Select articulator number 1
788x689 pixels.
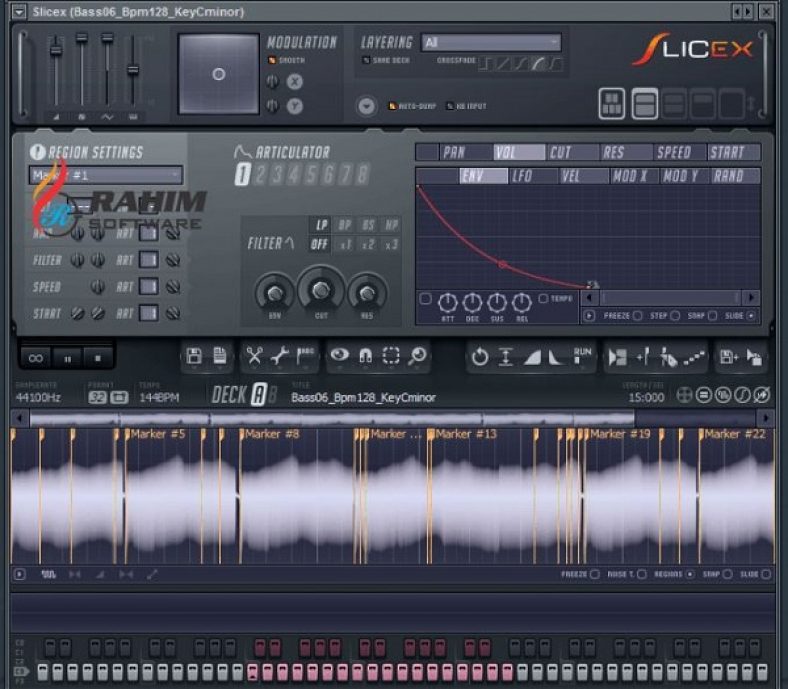(x=242, y=176)
